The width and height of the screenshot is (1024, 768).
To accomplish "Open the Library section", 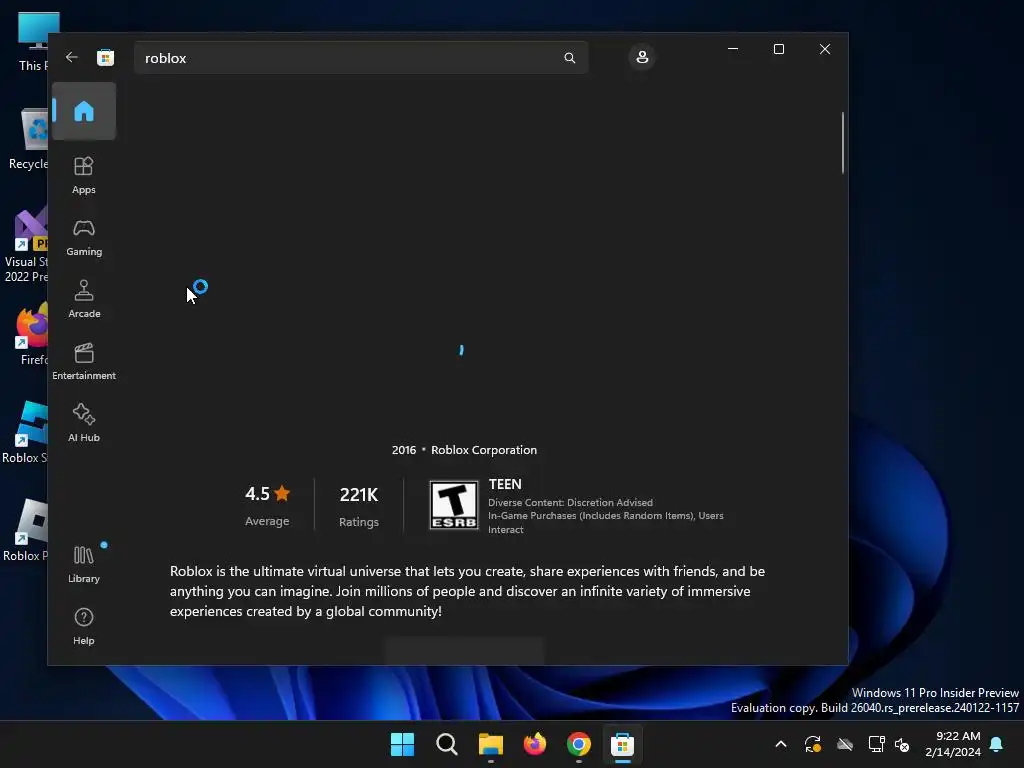I will [84, 565].
